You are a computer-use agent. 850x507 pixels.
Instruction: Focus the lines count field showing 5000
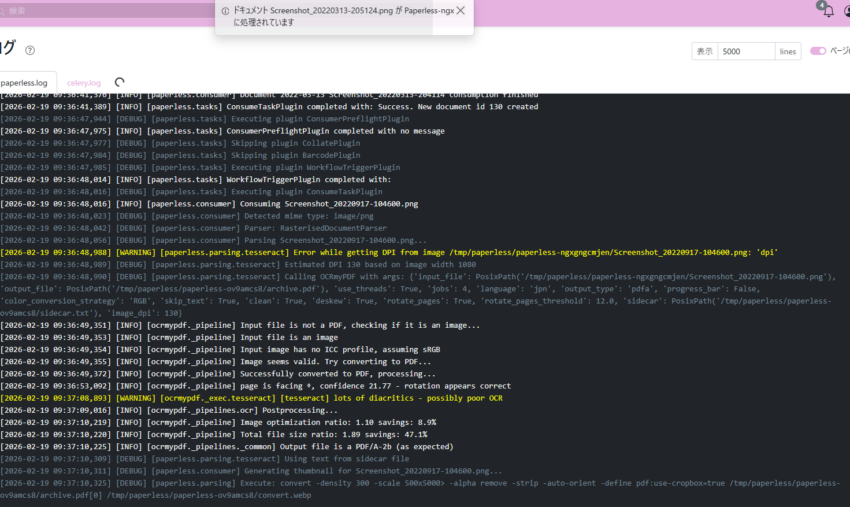(x=745, y=51)
